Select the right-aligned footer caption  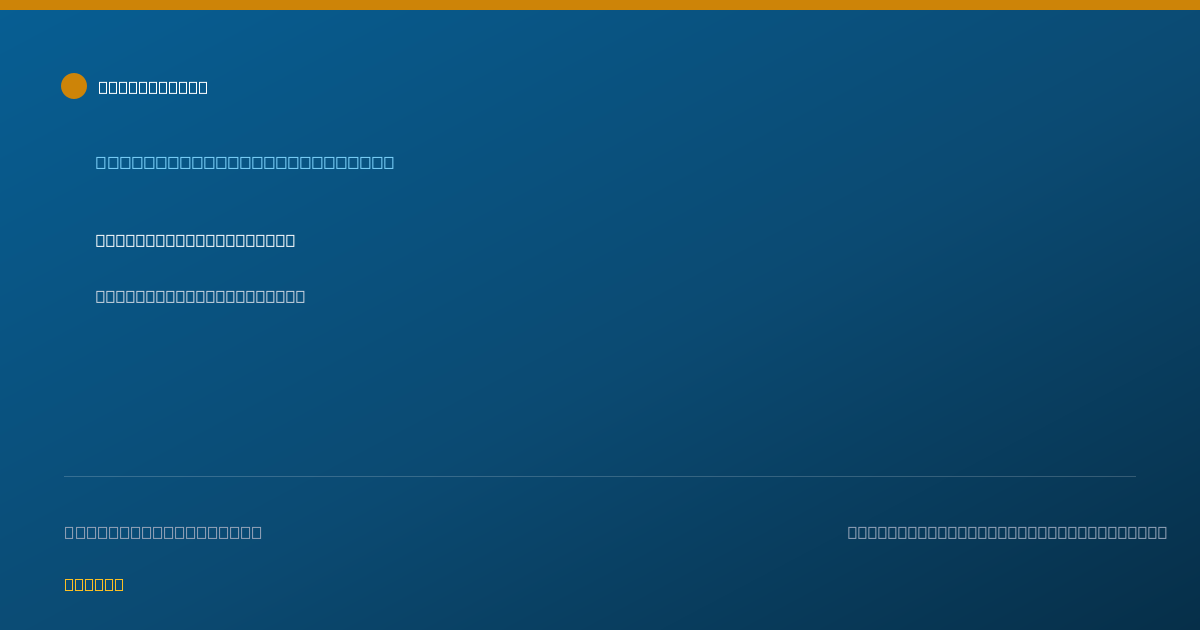[1007, 532]
